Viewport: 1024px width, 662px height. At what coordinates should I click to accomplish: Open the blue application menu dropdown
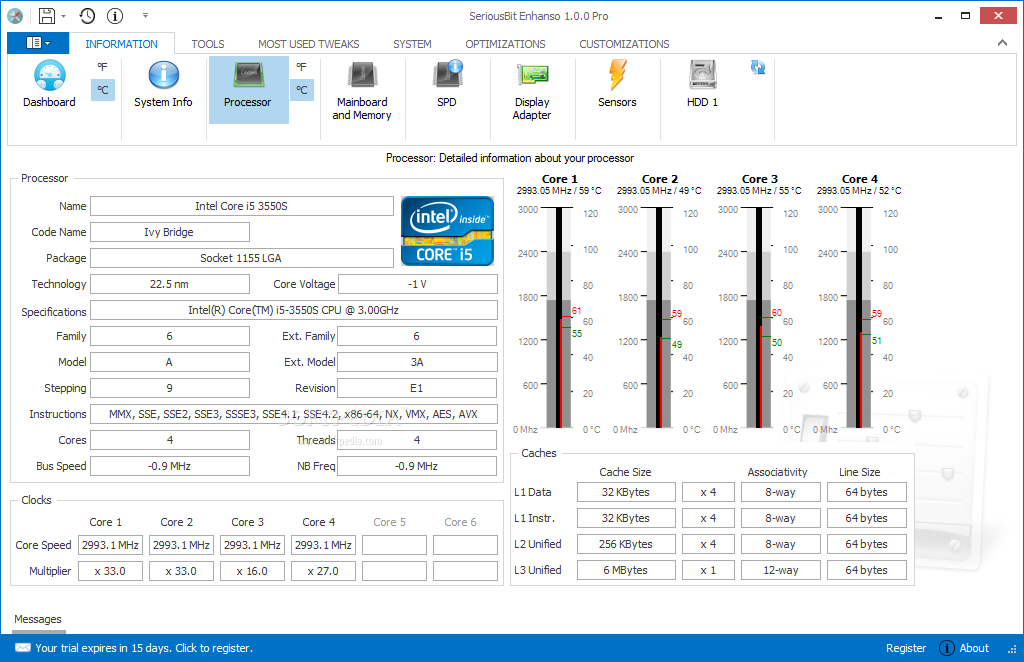click(x=38, y=43)
